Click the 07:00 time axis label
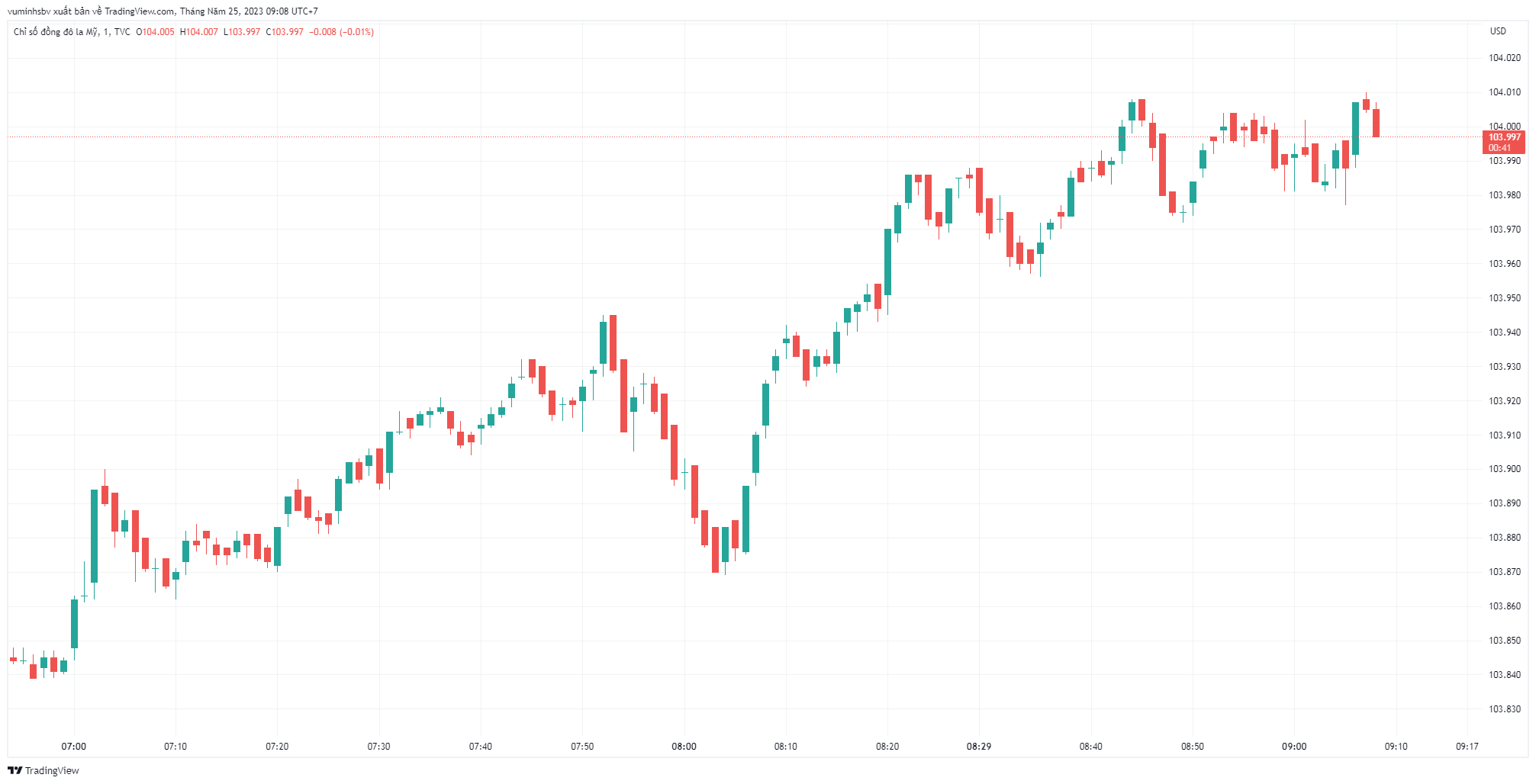The width and height of the screenshot is (1536, 784). [x=74, y=746]
